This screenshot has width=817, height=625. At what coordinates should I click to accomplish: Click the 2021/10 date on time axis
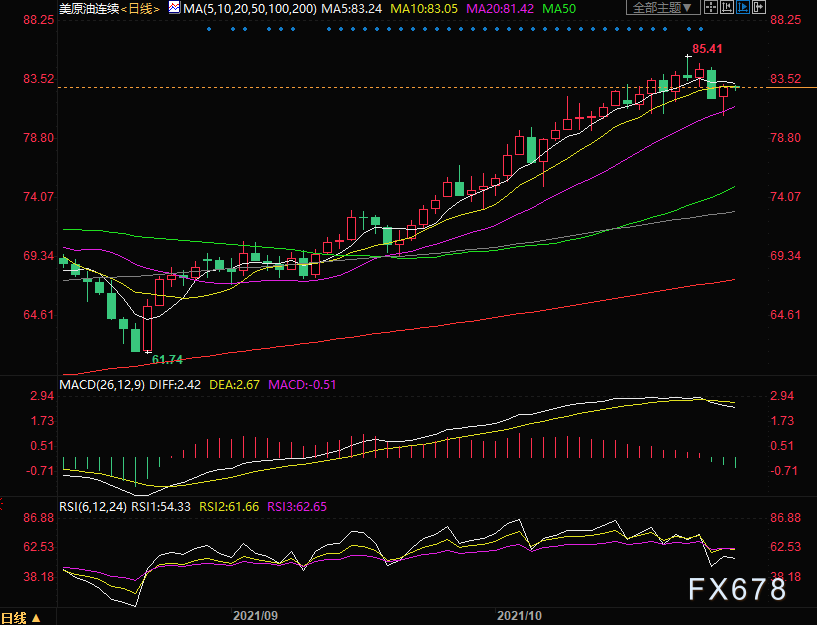(519, 616)
